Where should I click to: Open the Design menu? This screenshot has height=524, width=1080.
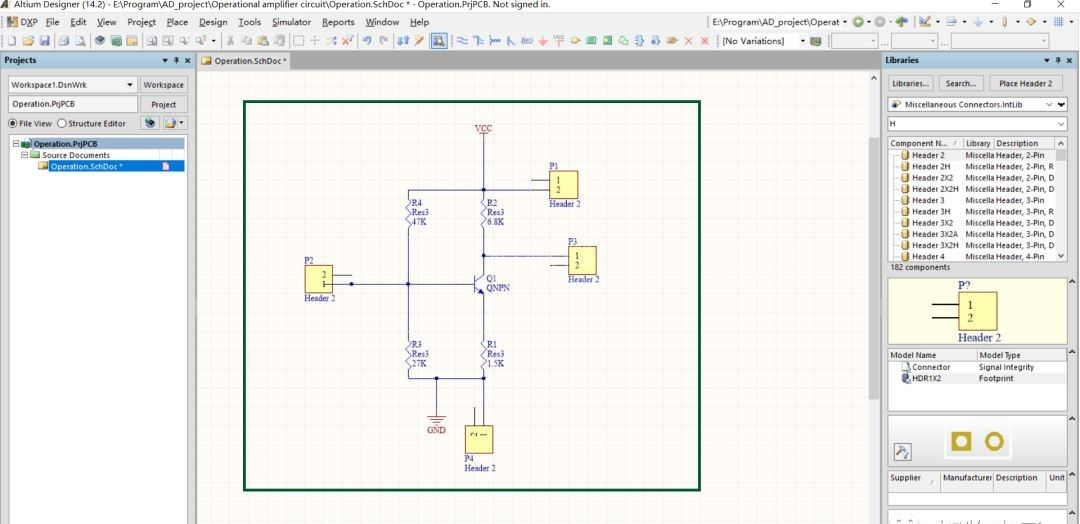(x=212, y=22)
